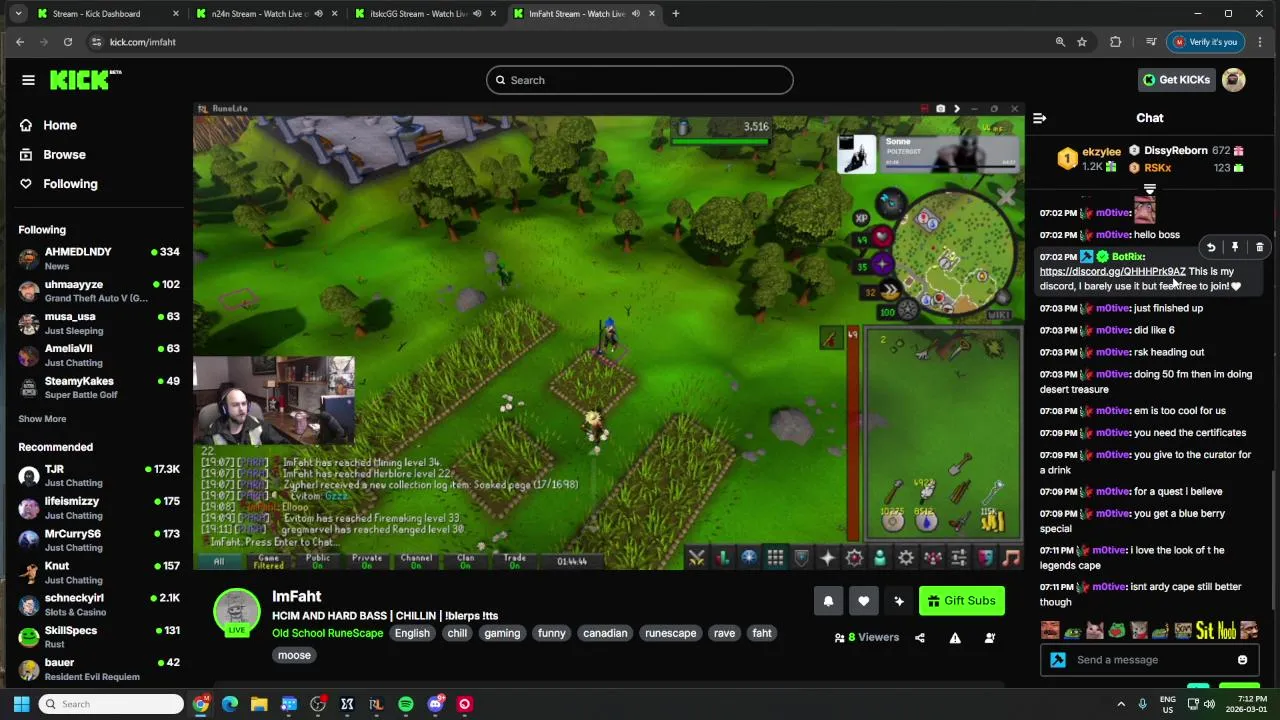Open the discord.gg link in chat
The height and width of the screenshot is (720, 1280).
(x=1112, y=272)
